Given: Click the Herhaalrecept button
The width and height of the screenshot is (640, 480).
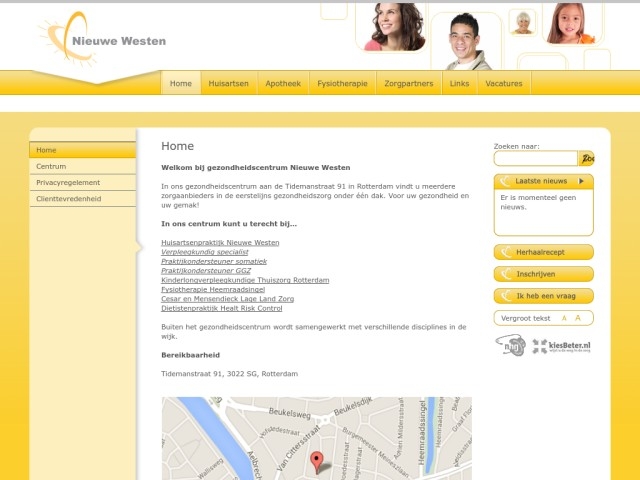Looking at the screenshot, I should point(543,252).
